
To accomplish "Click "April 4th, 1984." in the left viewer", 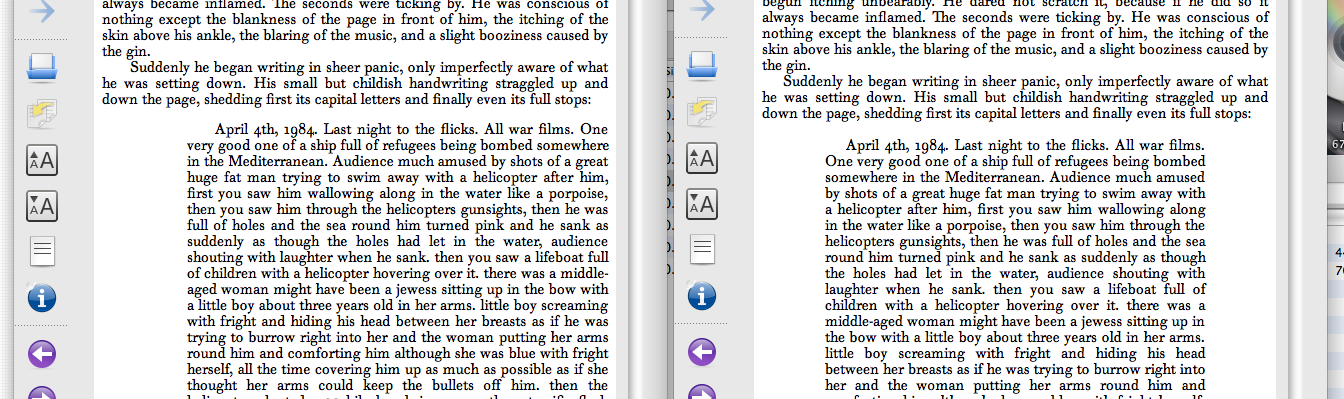I will coord(267,130).
